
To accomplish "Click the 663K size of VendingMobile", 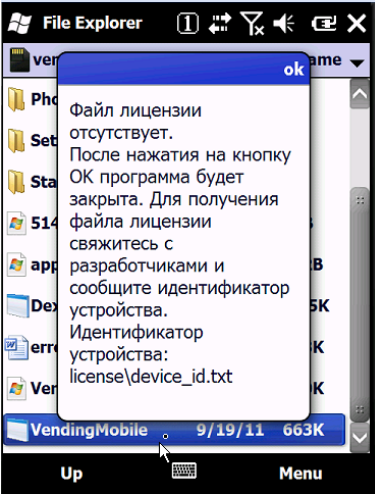I will pos(303,430).
